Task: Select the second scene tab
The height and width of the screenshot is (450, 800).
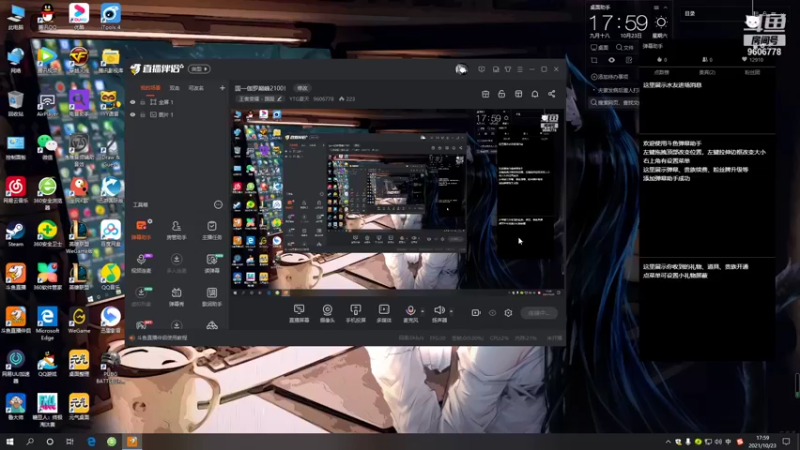Action: click(174, 88)
